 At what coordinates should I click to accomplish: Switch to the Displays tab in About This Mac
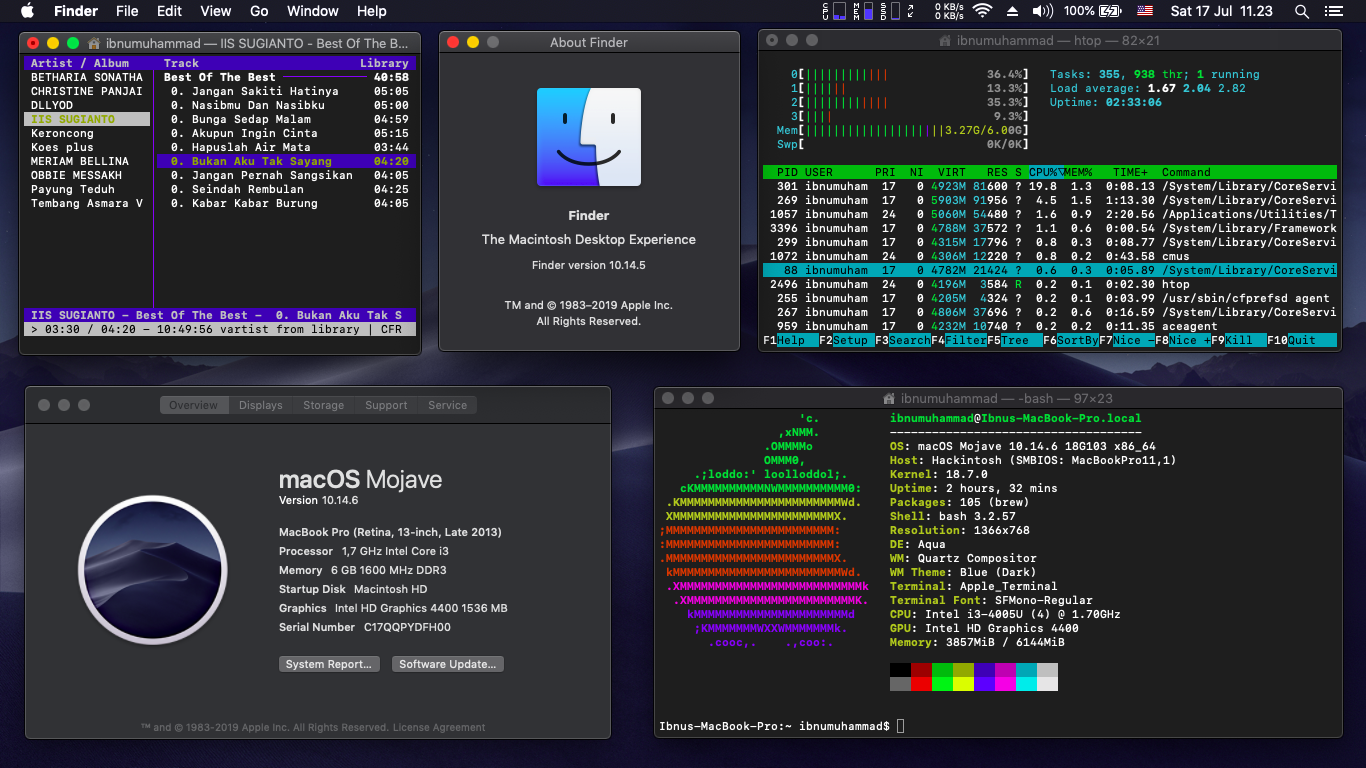point(260,405)
